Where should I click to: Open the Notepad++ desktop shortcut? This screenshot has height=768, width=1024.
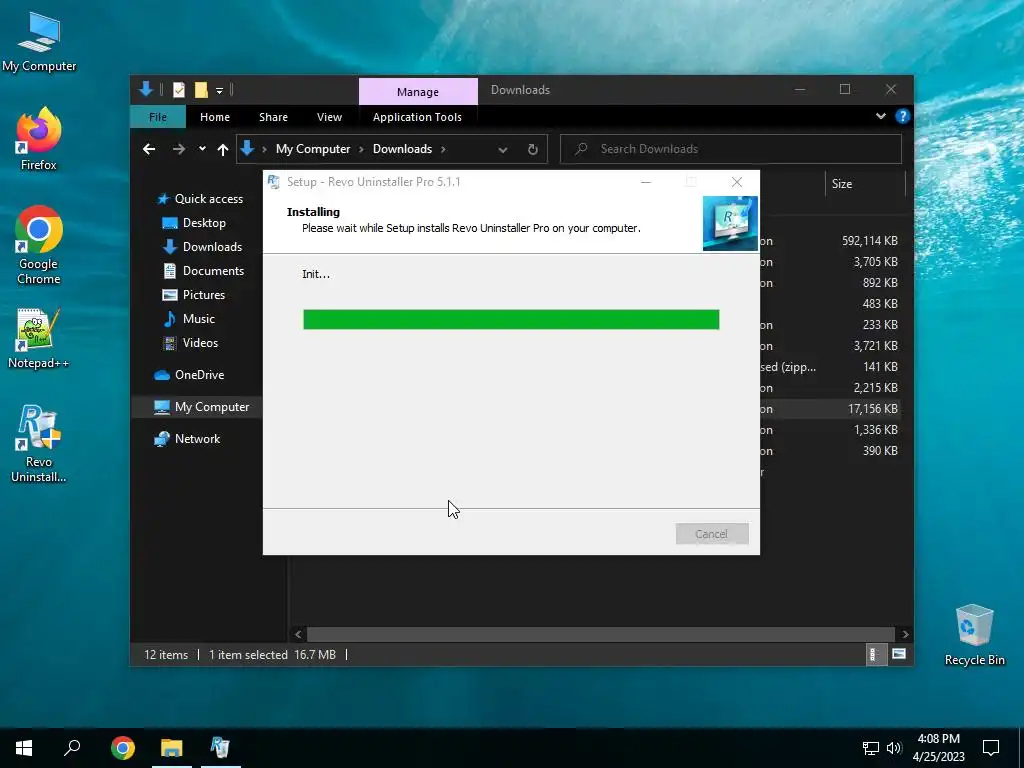pos(39,338)
